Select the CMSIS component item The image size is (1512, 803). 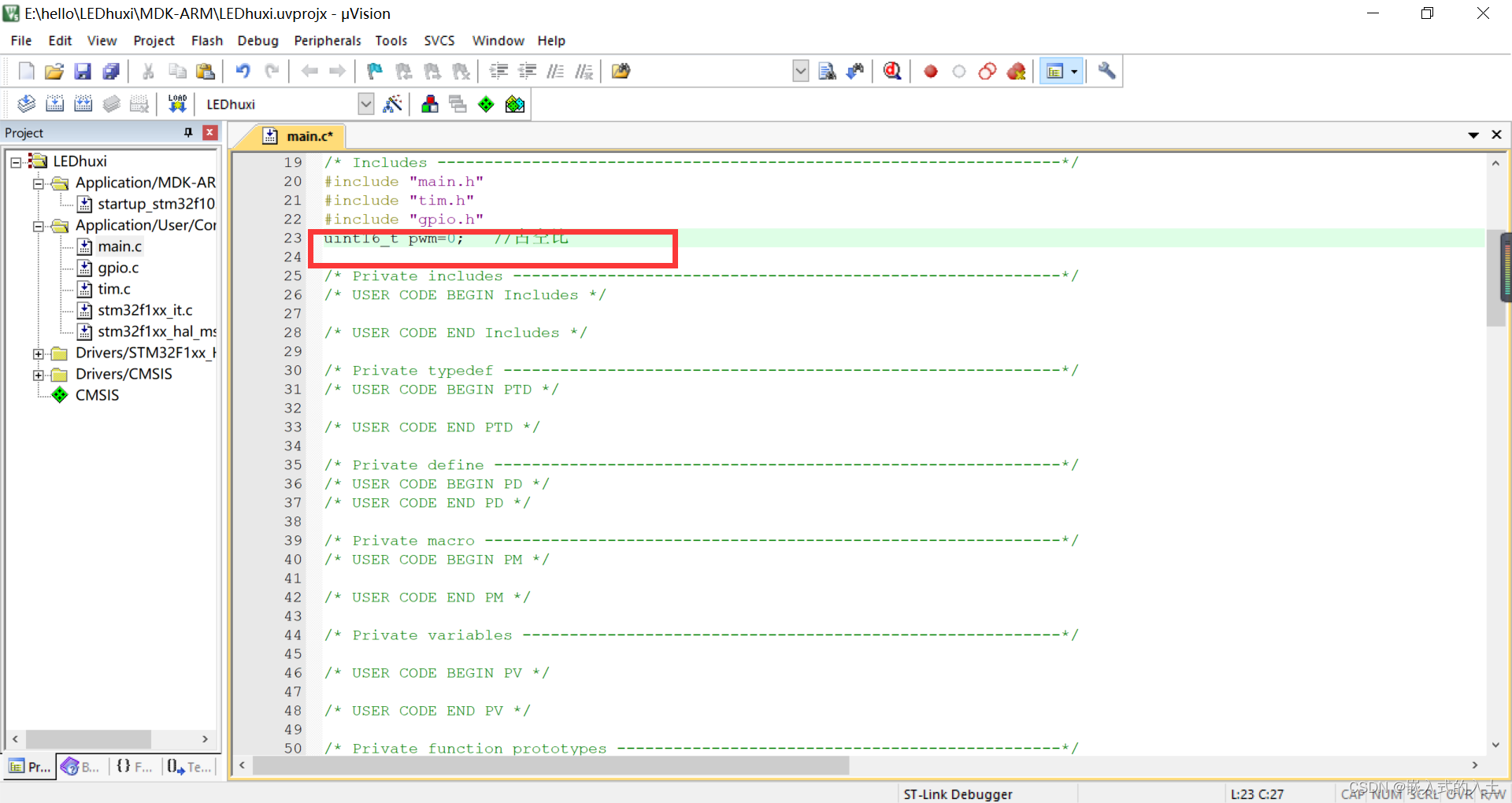(97, 395)
